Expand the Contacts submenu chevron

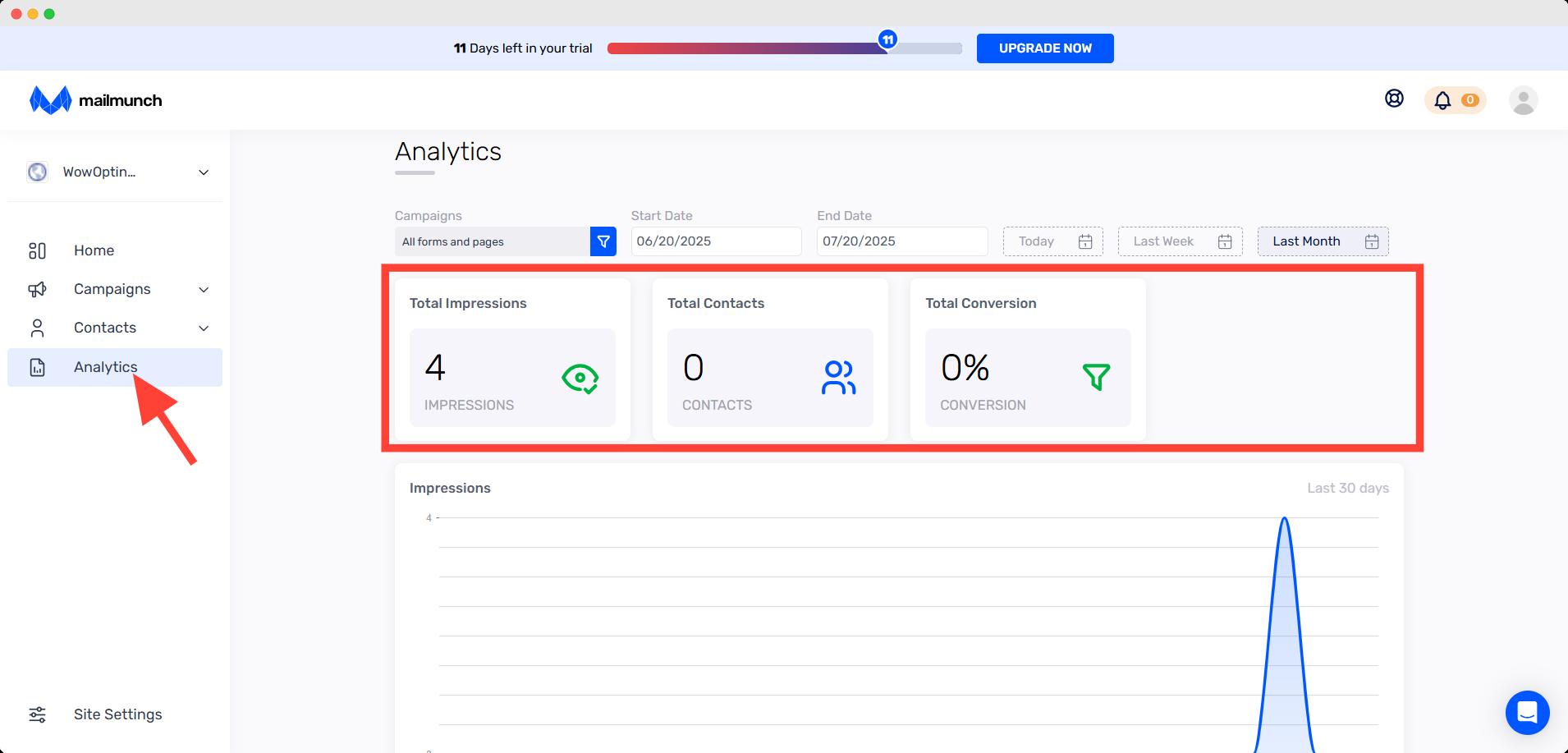pos(204,328)
